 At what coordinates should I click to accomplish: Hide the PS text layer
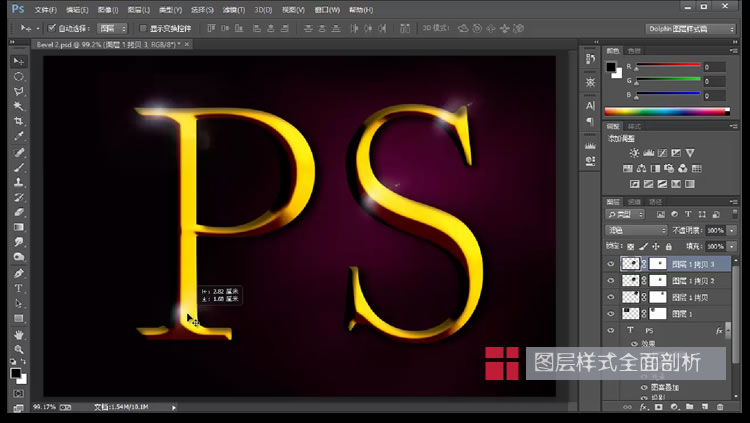click(x=611, y=330)
